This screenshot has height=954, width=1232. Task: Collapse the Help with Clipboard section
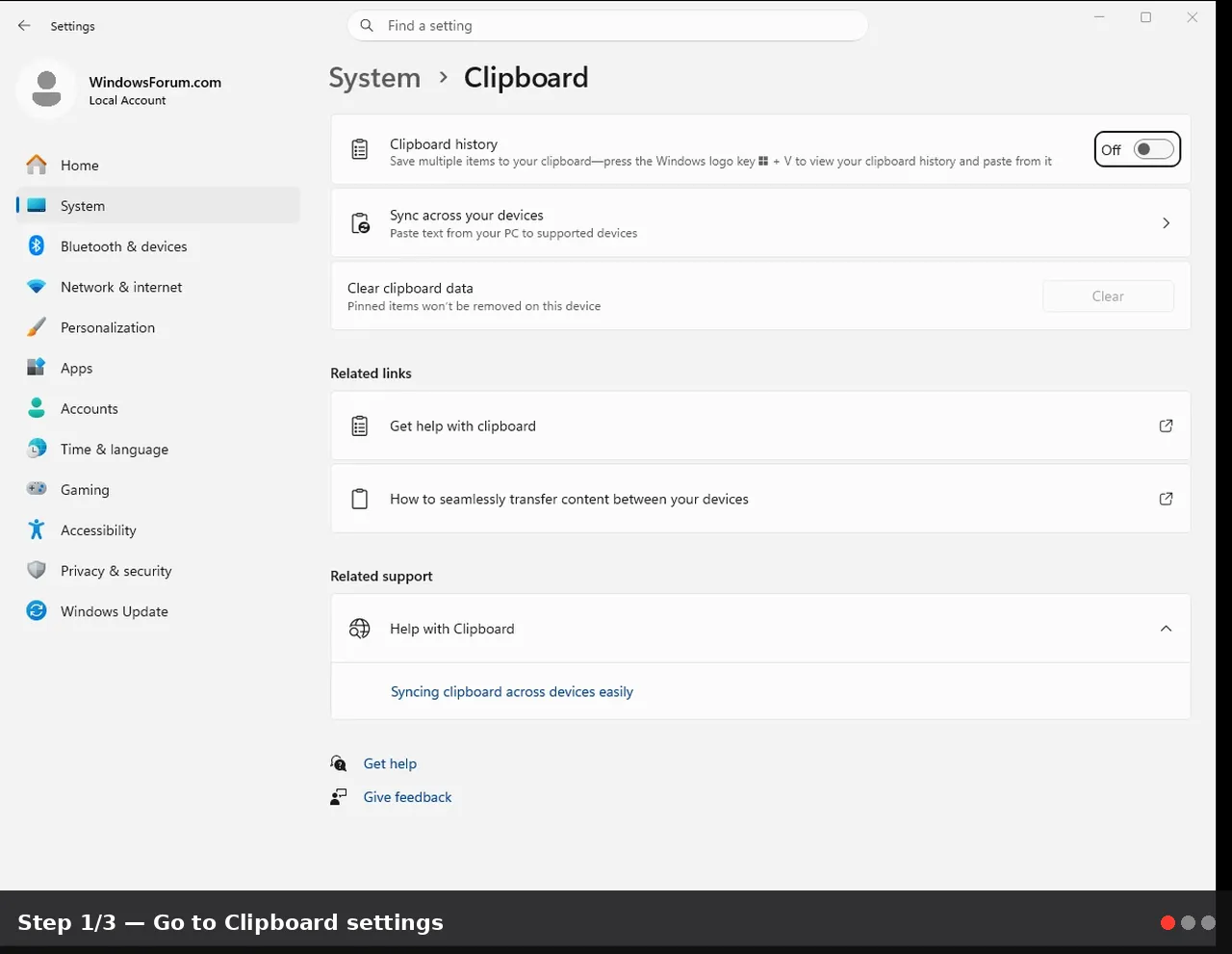[x=1166, y=629]
